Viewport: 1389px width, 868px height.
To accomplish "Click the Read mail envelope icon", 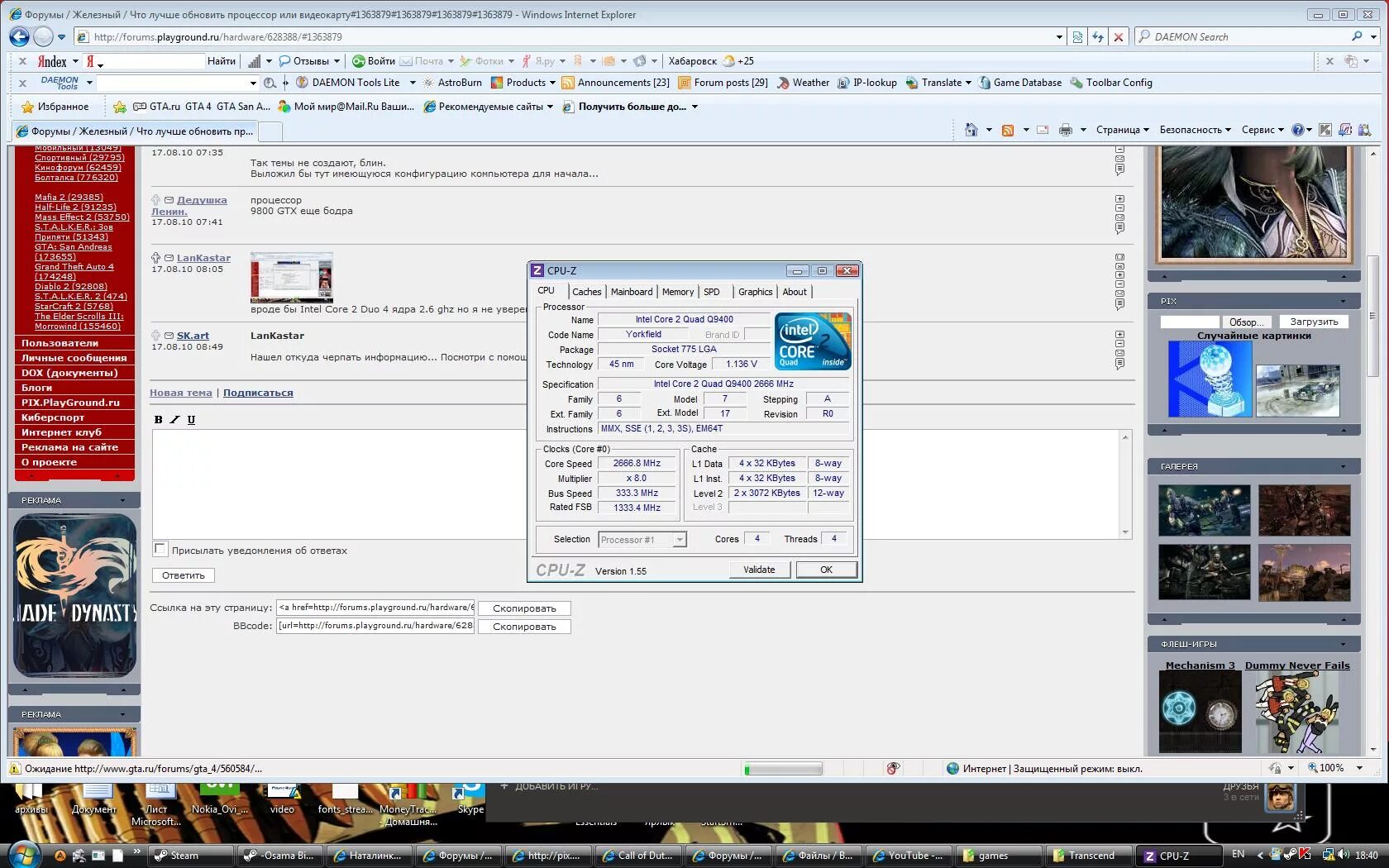I will [1043, 130].
